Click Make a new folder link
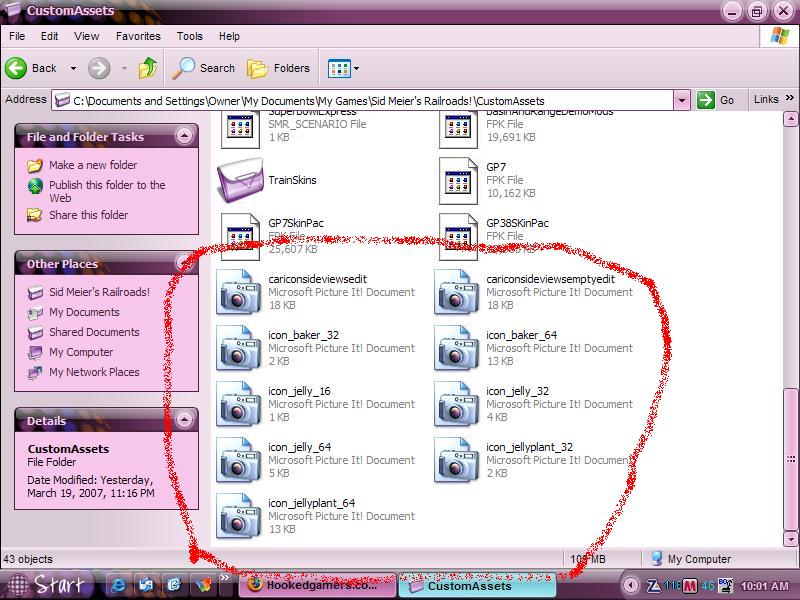 click(x=93, y=165)
